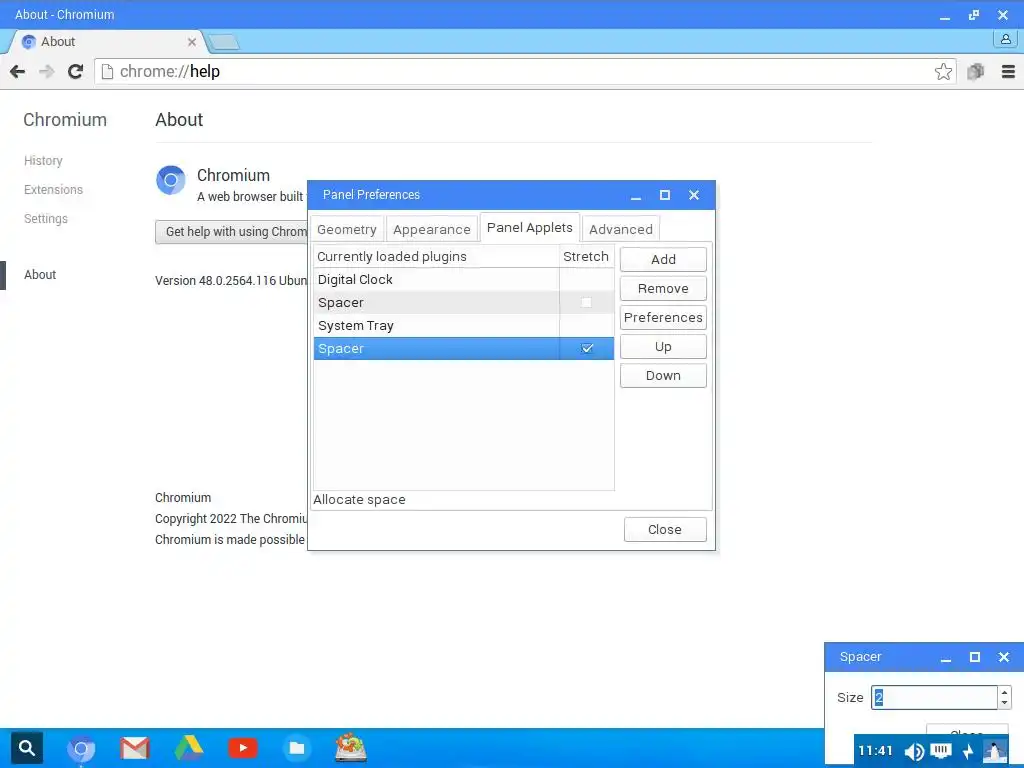Increase the Spacer size with the up arrow
Image resolution: width=1024 pixels, height=768 pixels.
[x=1004, y=692]
